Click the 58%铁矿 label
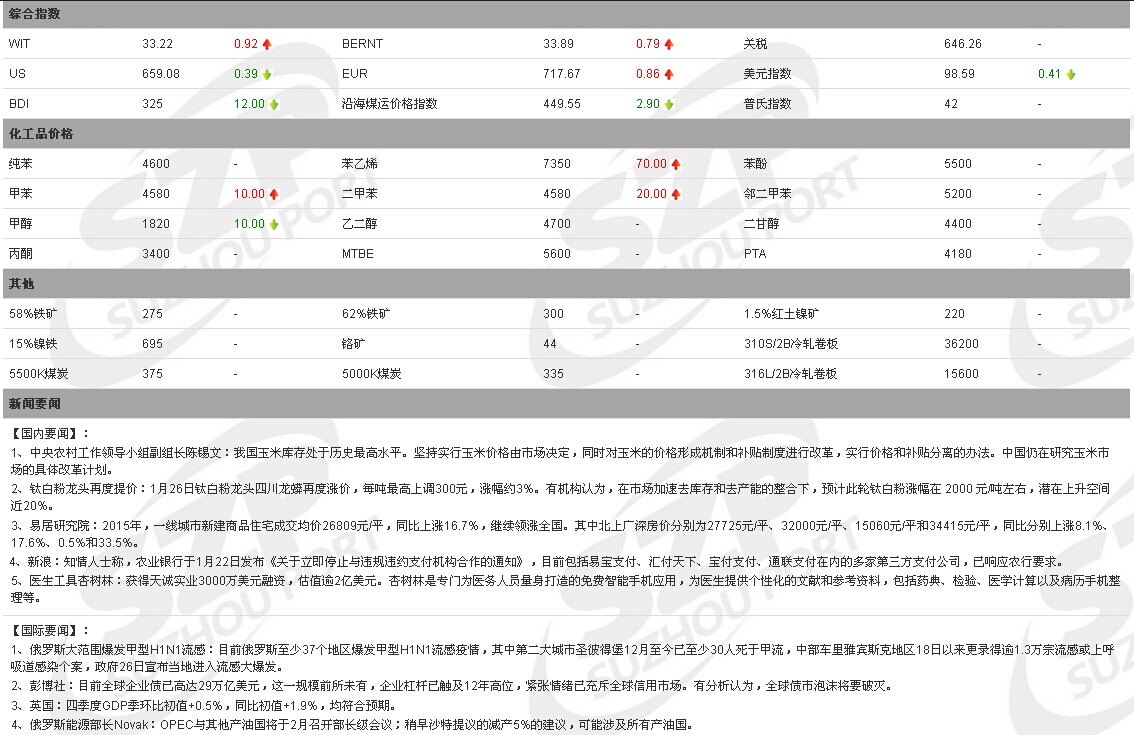Screen dimensions: 1134x735 point(33,314)
